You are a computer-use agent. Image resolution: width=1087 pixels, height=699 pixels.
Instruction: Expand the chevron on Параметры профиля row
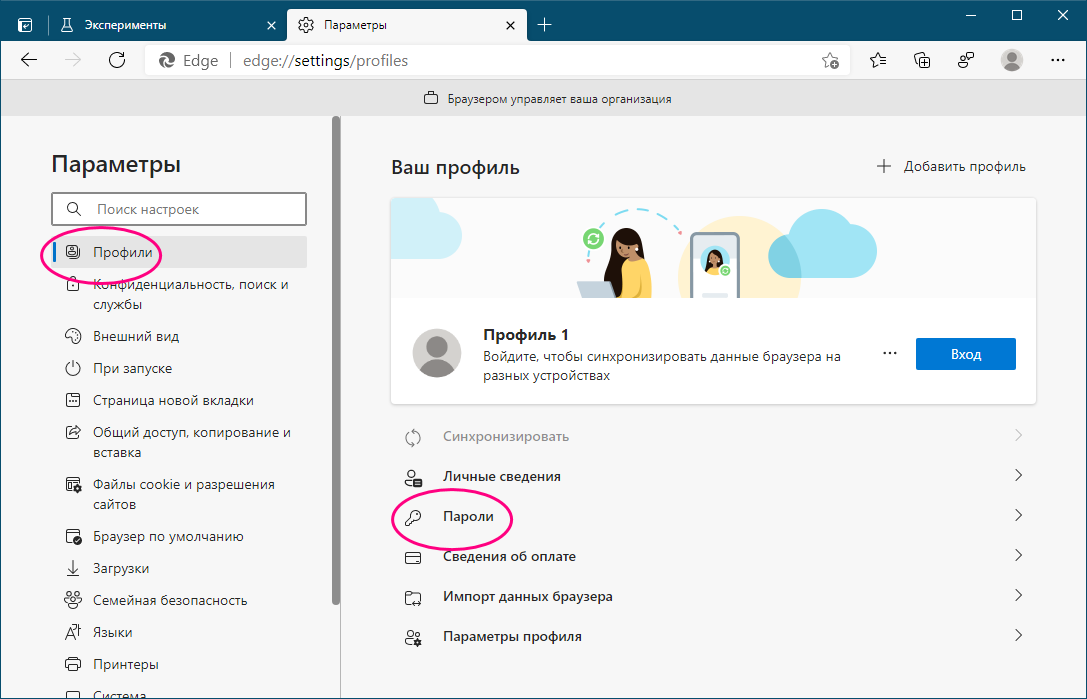click(1018, 635)
